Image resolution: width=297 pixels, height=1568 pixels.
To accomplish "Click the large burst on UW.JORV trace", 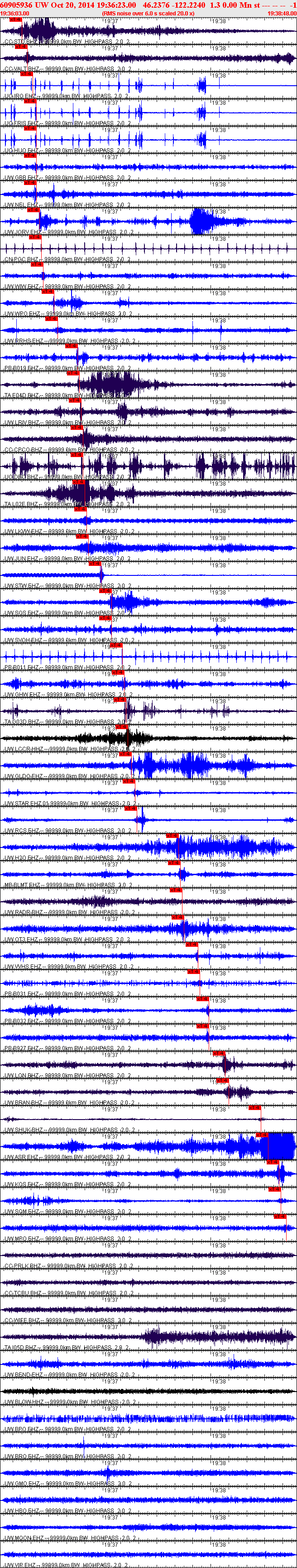I will [201, 221].
